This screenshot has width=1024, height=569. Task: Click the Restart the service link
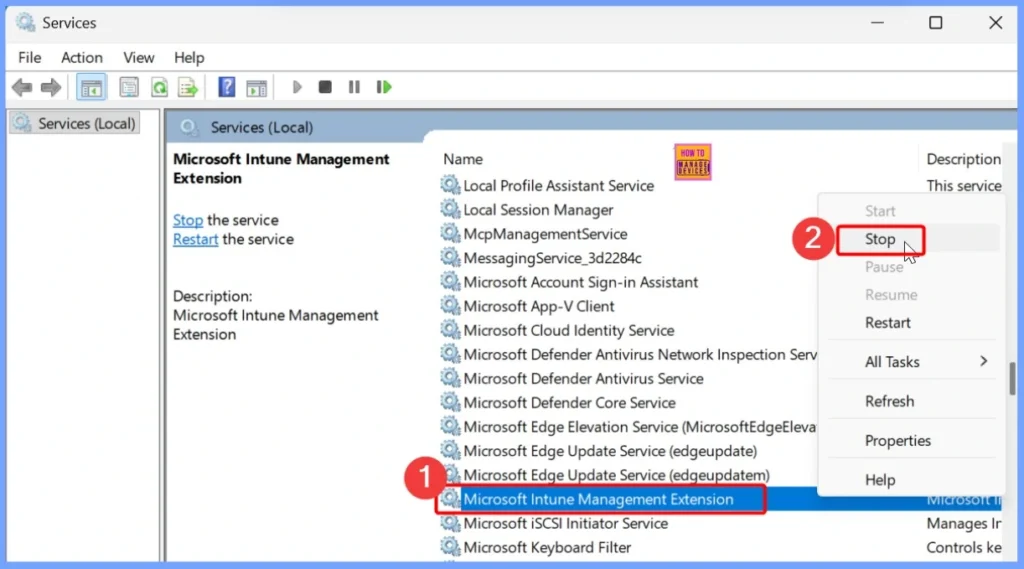[195, 240]
